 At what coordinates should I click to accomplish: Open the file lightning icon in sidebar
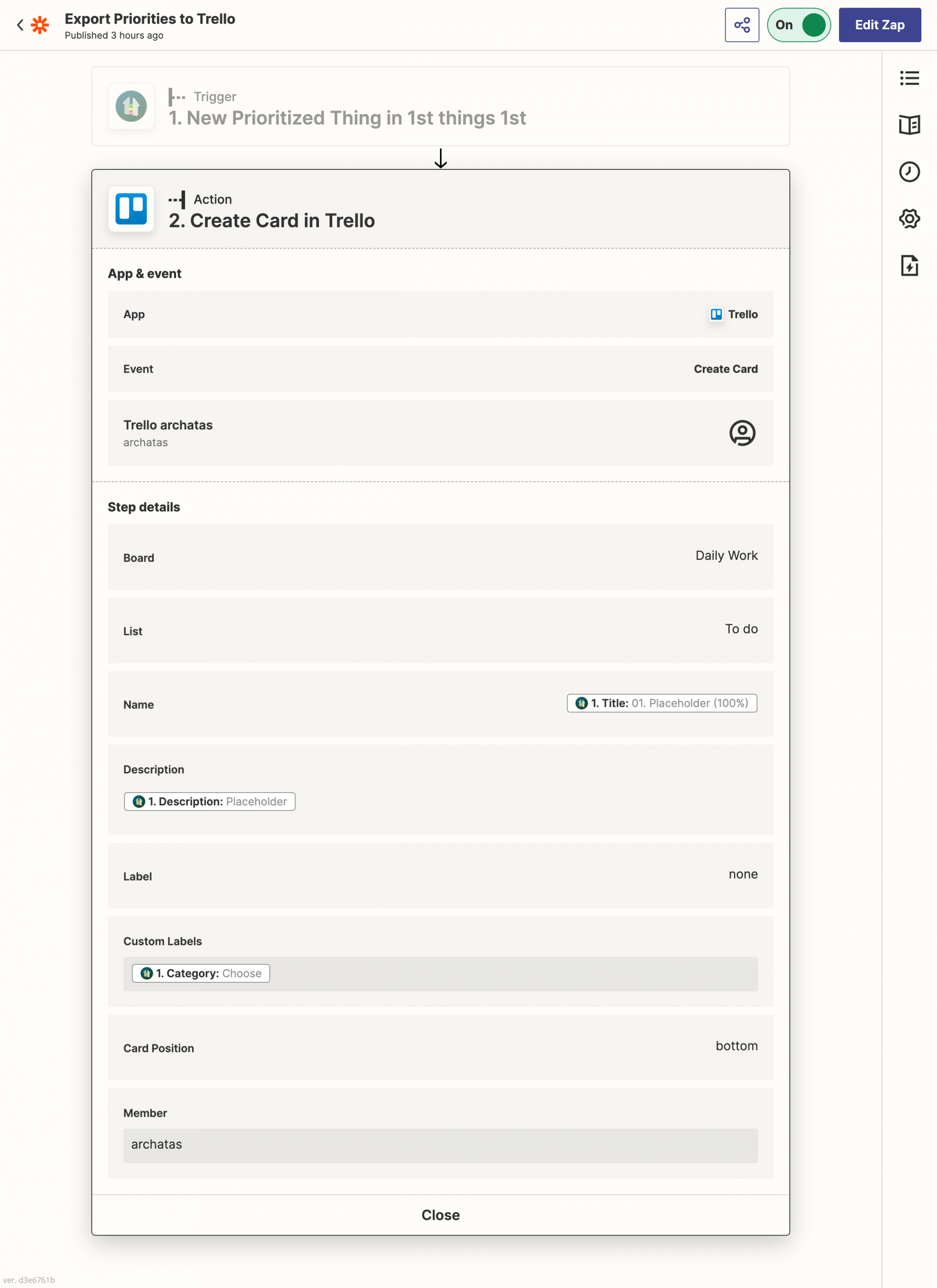coord(909,265)
